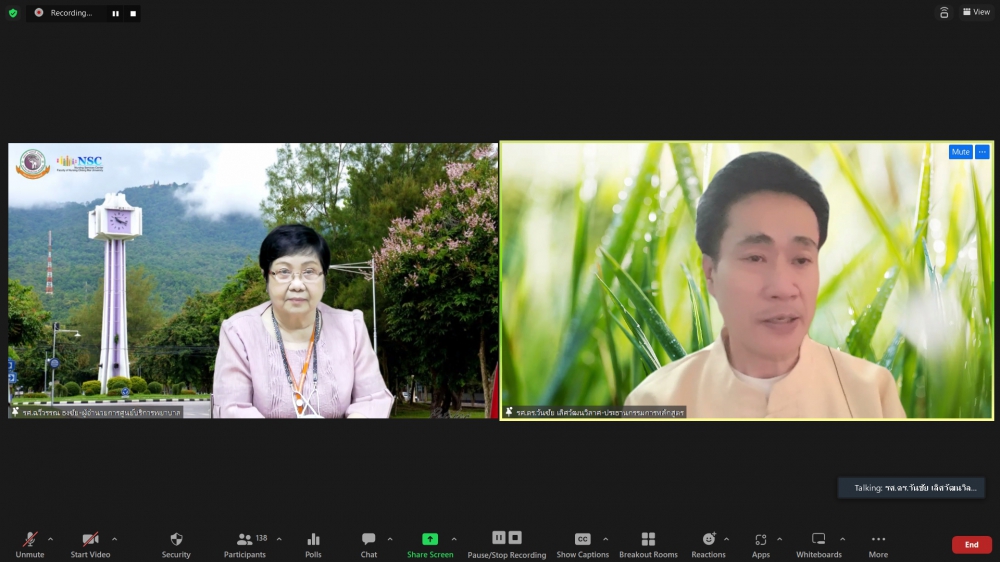The width and height of the screenshot is (1000, 562).
Task: Expand audio options arrow next to Unmute
Action: pyautogui.click(x=51, y=539)
